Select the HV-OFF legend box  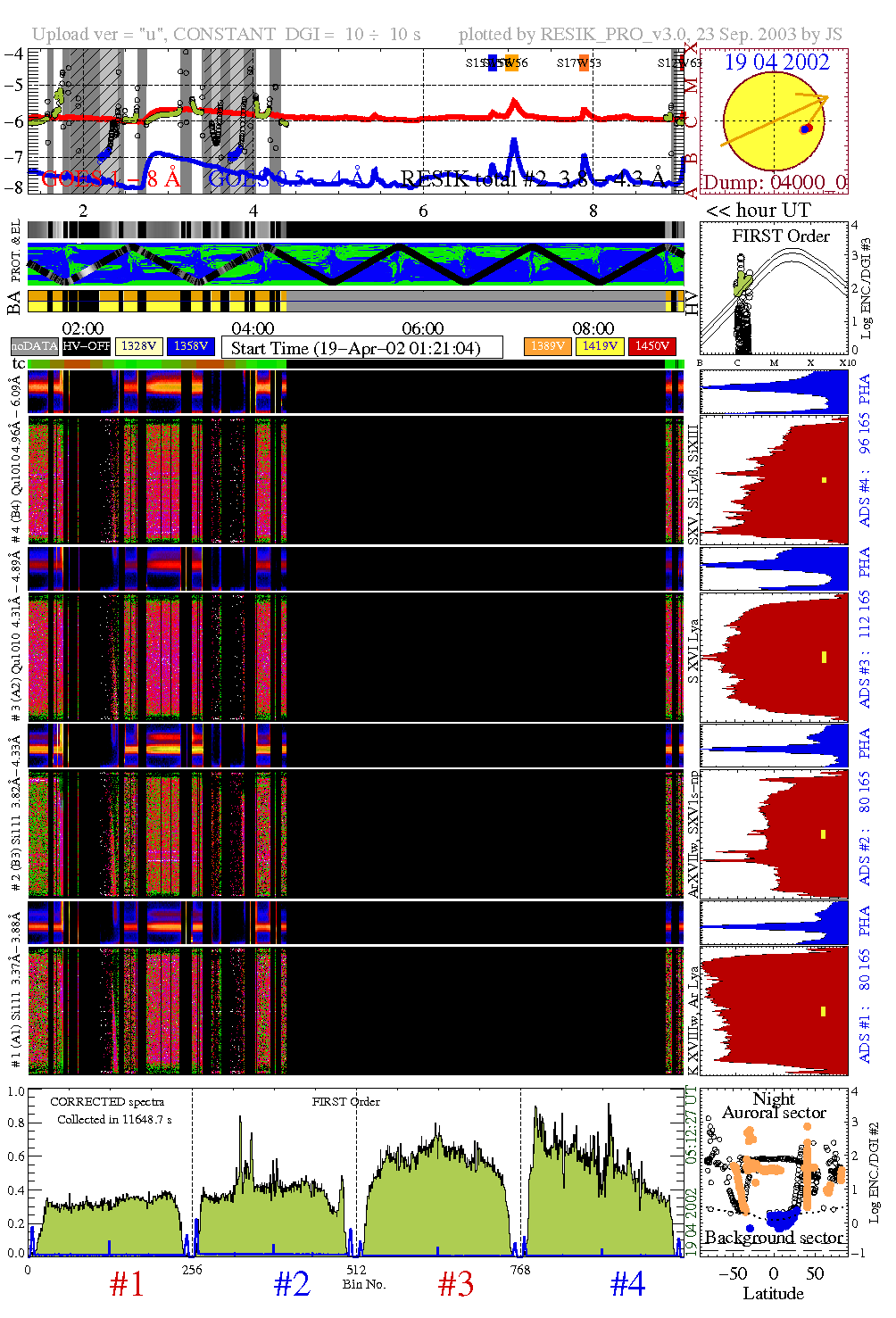[x=86, y=346]
